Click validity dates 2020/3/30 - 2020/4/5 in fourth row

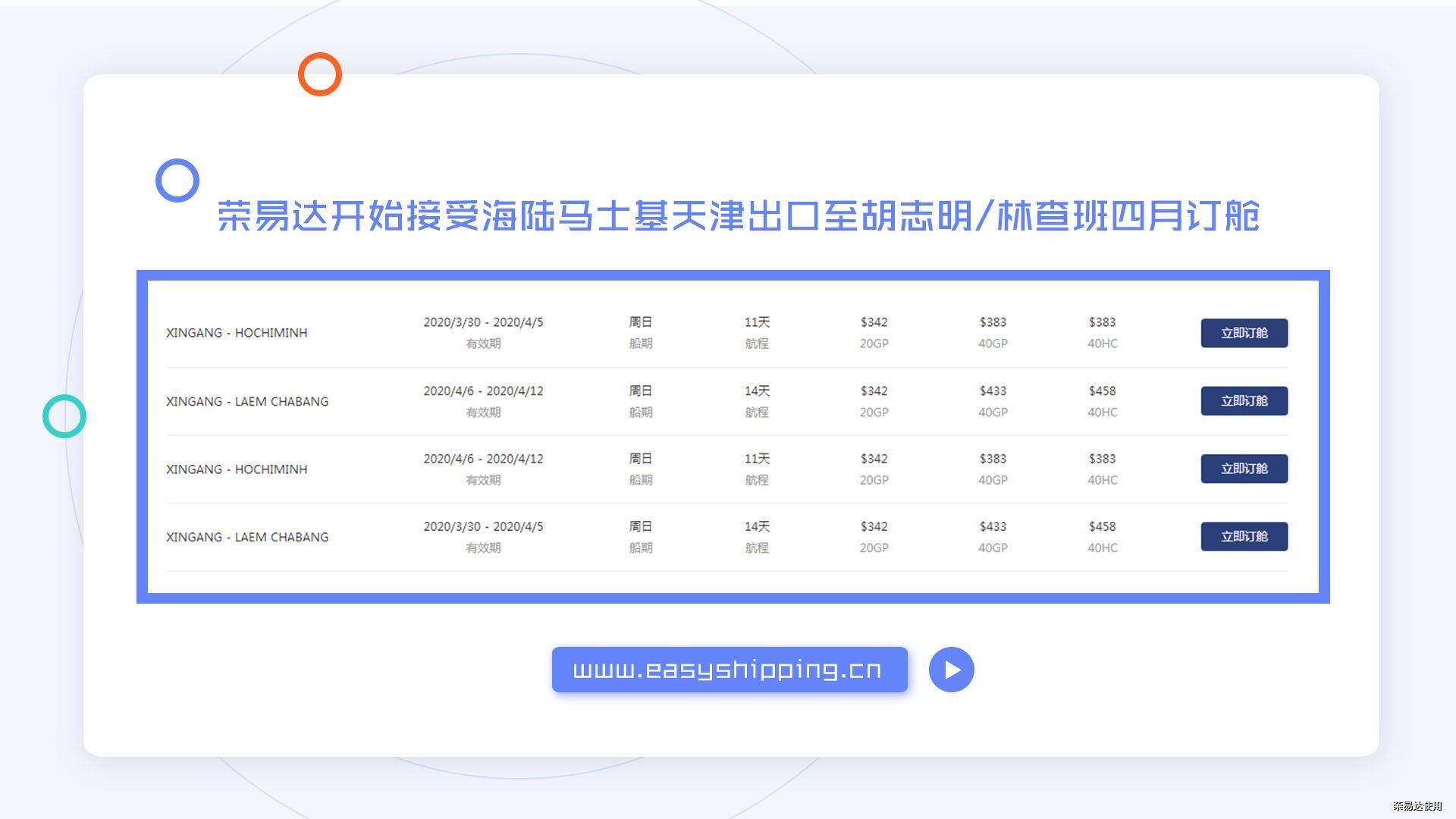tap(483, 526)
